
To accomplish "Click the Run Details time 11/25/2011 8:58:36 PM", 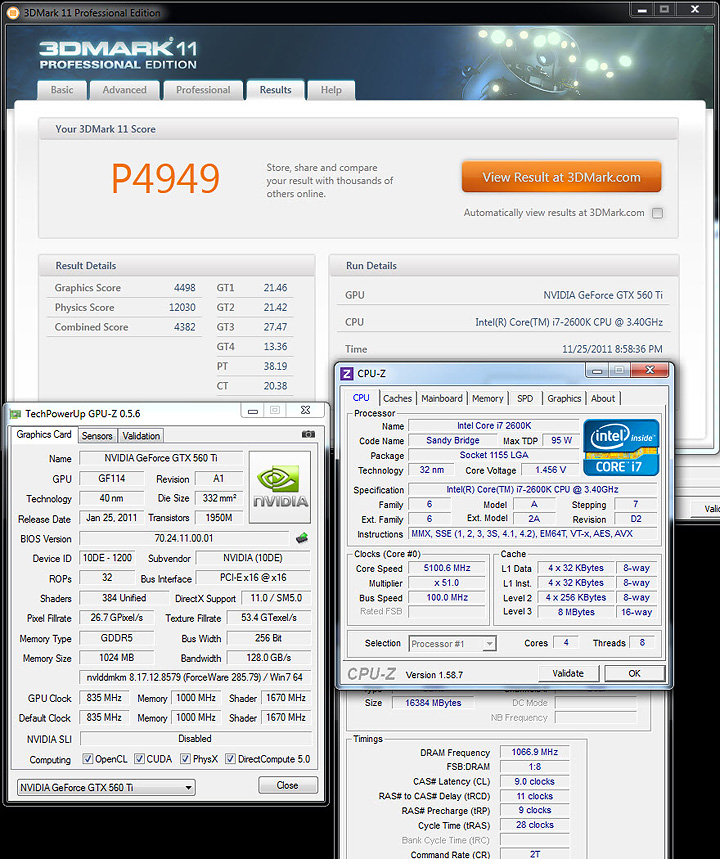I will [x=612, y=349].
